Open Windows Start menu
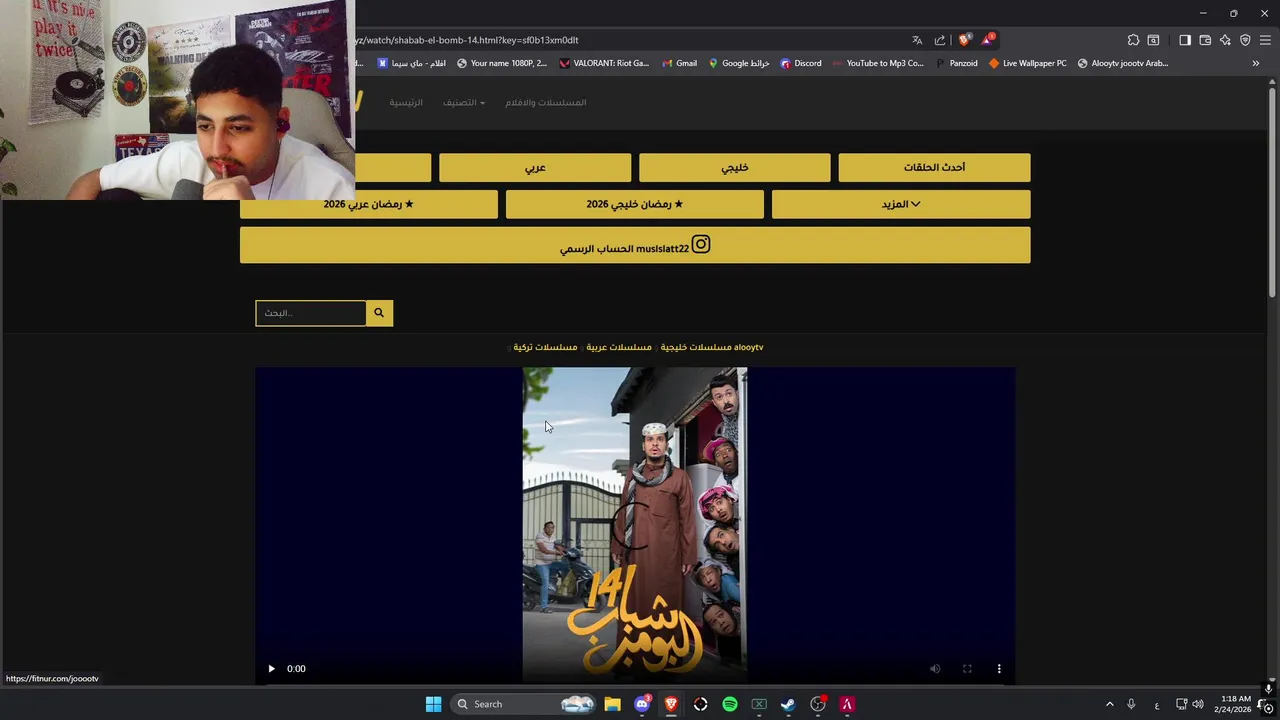Image resolution: width=1280 pixels, height=720 pixels. coord(433,704)
